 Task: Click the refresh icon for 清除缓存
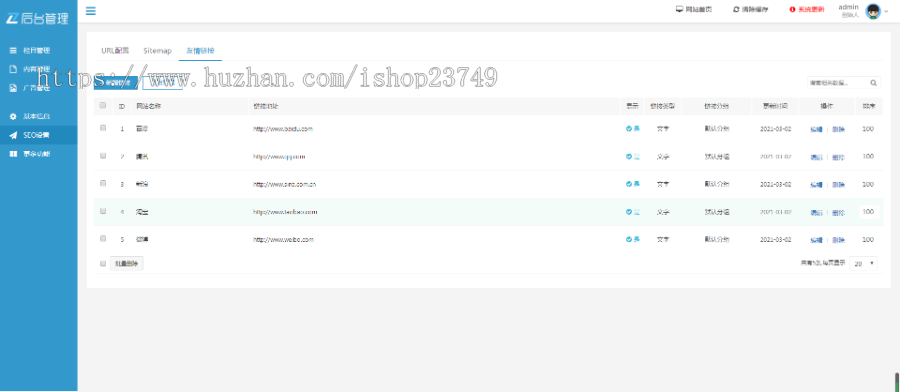(x=736, y=9)
